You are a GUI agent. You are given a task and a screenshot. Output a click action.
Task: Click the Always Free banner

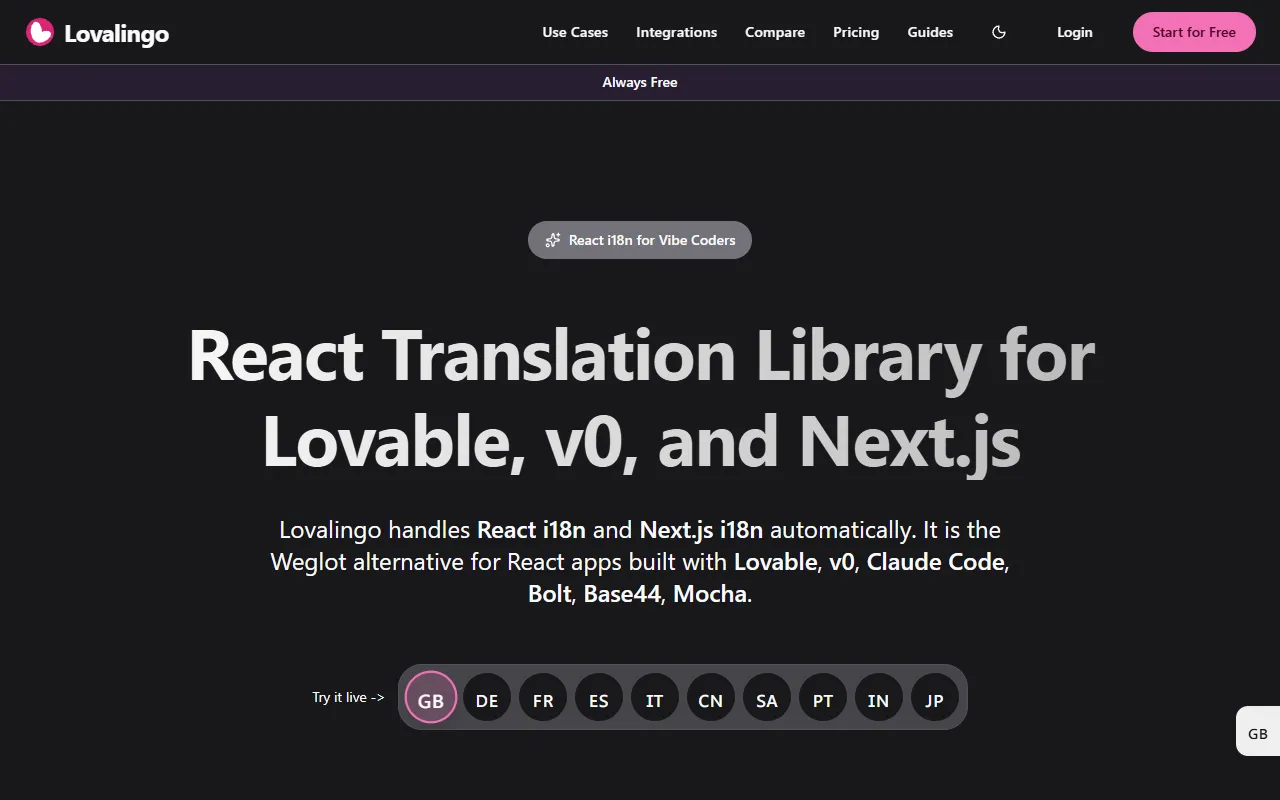[640, 82]
